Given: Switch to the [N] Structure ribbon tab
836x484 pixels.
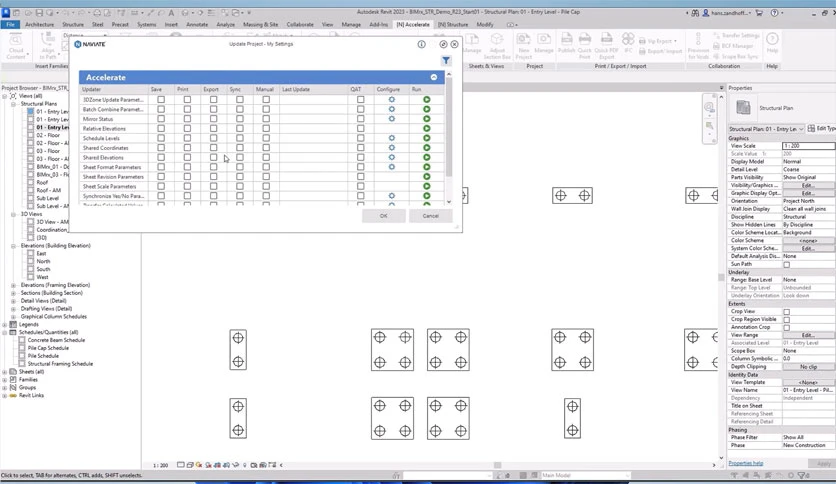Looking at the screenshot, I should pos(453,25).
